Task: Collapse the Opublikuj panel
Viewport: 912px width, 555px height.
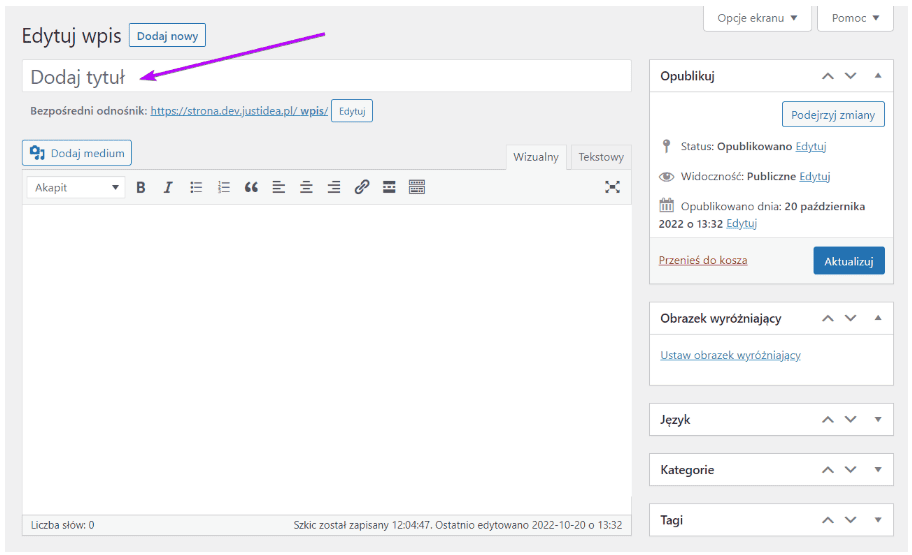Action: (x=878, y=76)
